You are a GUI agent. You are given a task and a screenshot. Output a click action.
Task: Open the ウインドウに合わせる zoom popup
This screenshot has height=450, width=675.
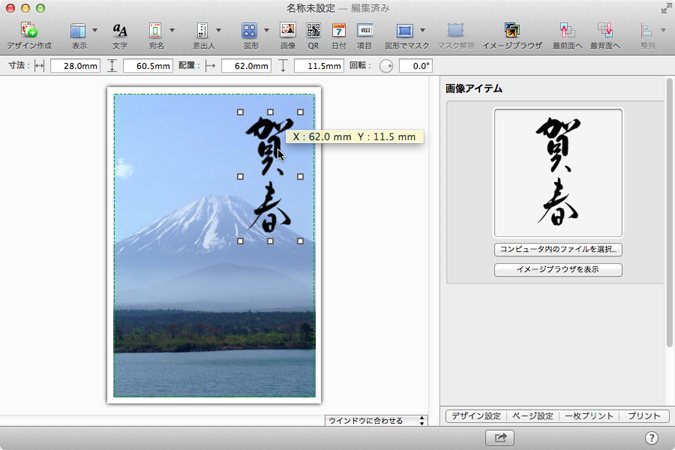click(x=375, y=421)
